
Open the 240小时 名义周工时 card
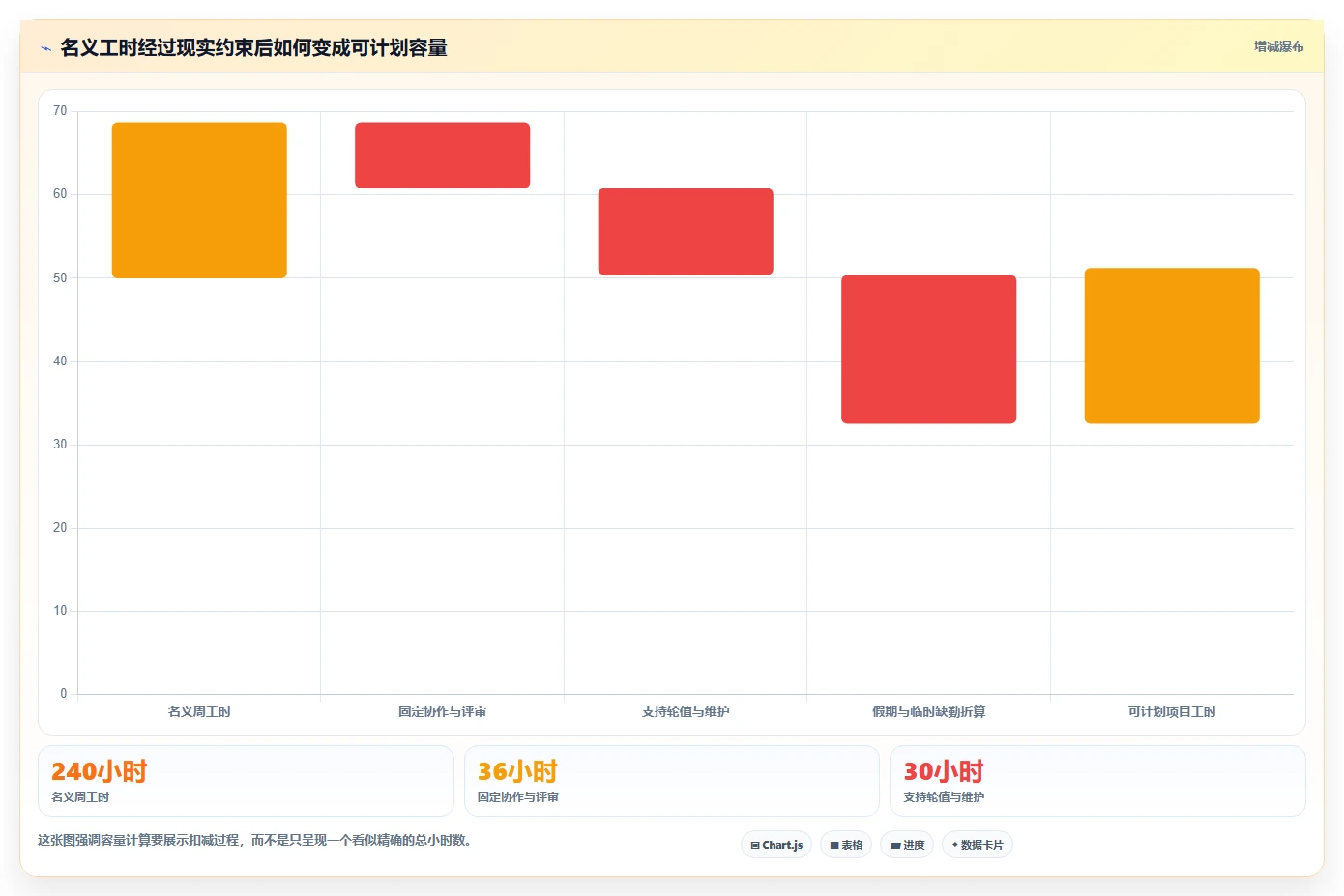(246, 781)
